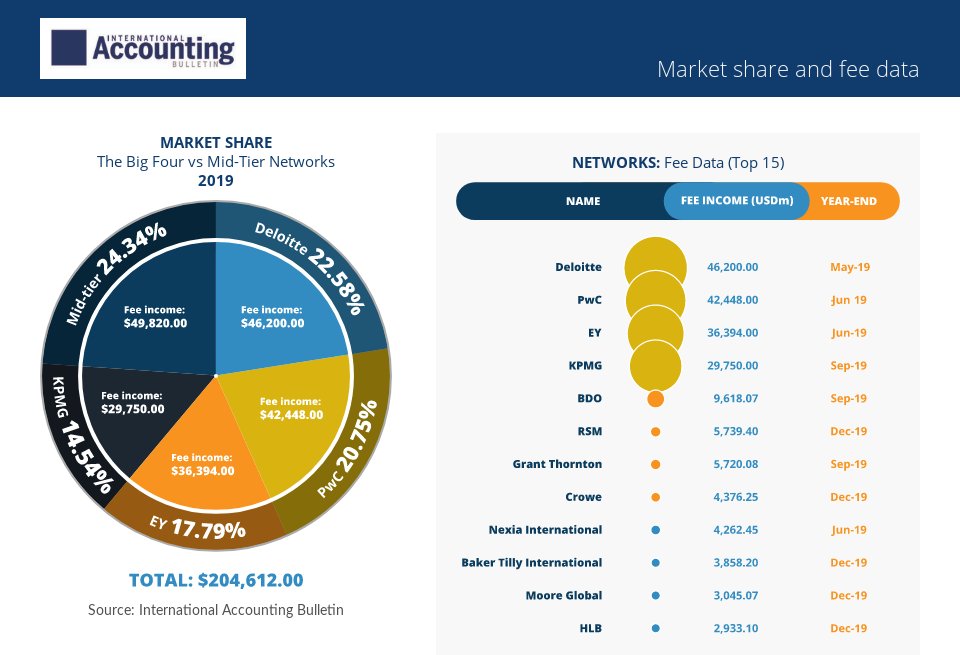Click the 'Moore Global' row name
960x655 pixels.
tap(564, 596)
